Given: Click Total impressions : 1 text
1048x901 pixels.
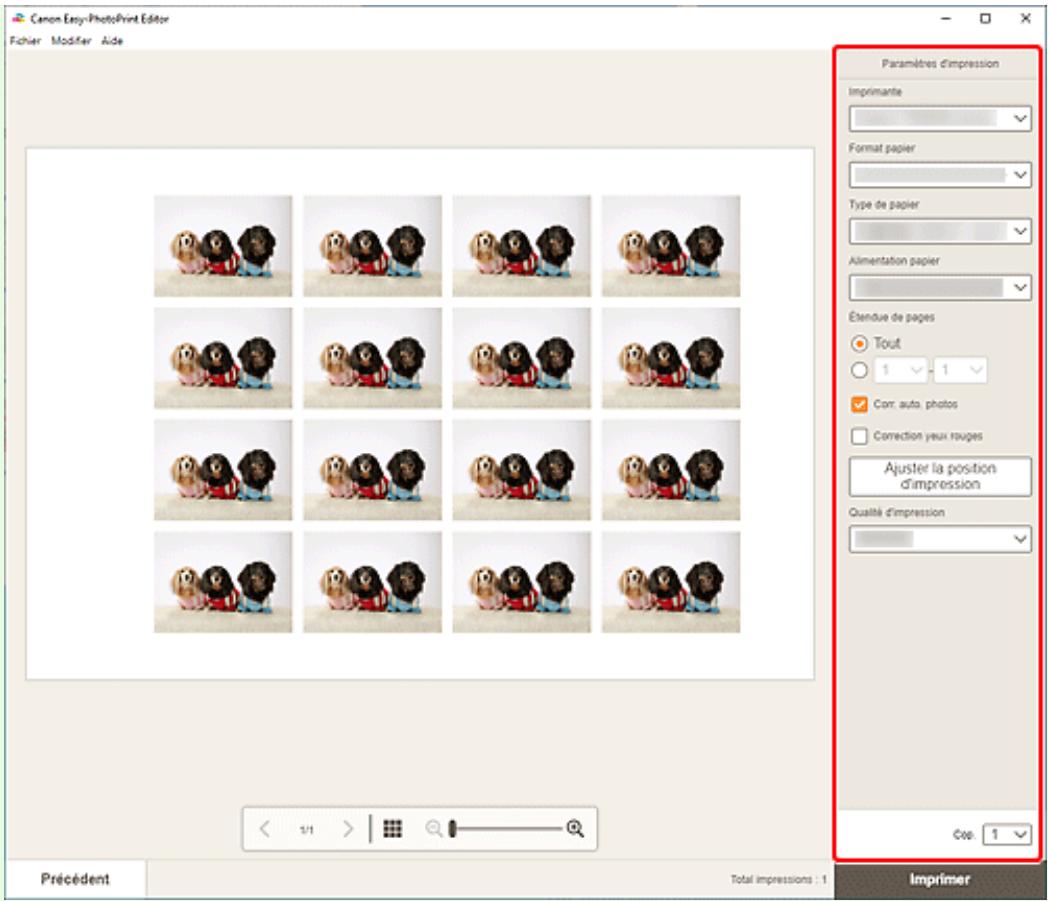Looking at the screenshot, I should [778, 880].
